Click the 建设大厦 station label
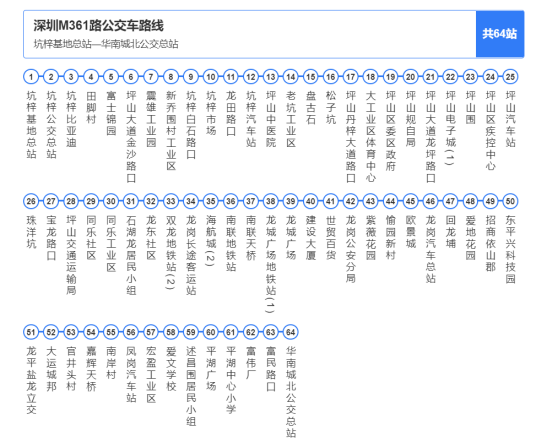The image size is (536, 447). click(311, 238)
